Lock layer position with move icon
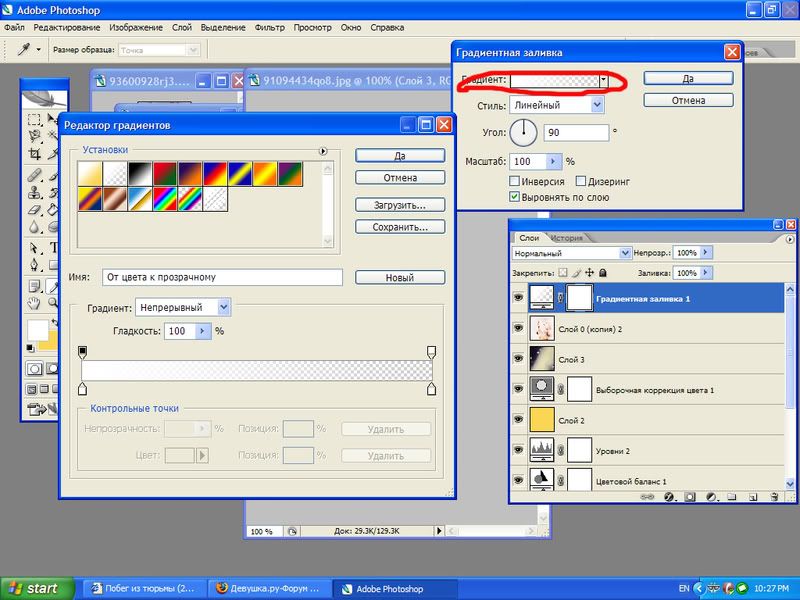The width and height of the screenshot is (800, 600). [x=589, y=273]
